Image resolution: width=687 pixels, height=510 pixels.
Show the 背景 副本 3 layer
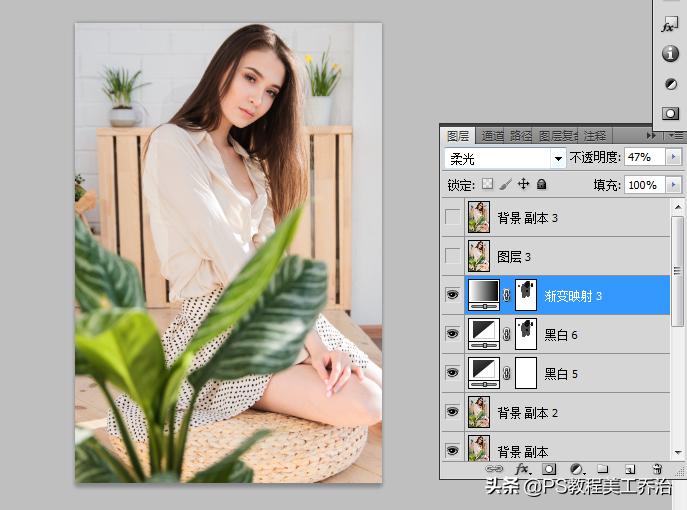point(453,217)
